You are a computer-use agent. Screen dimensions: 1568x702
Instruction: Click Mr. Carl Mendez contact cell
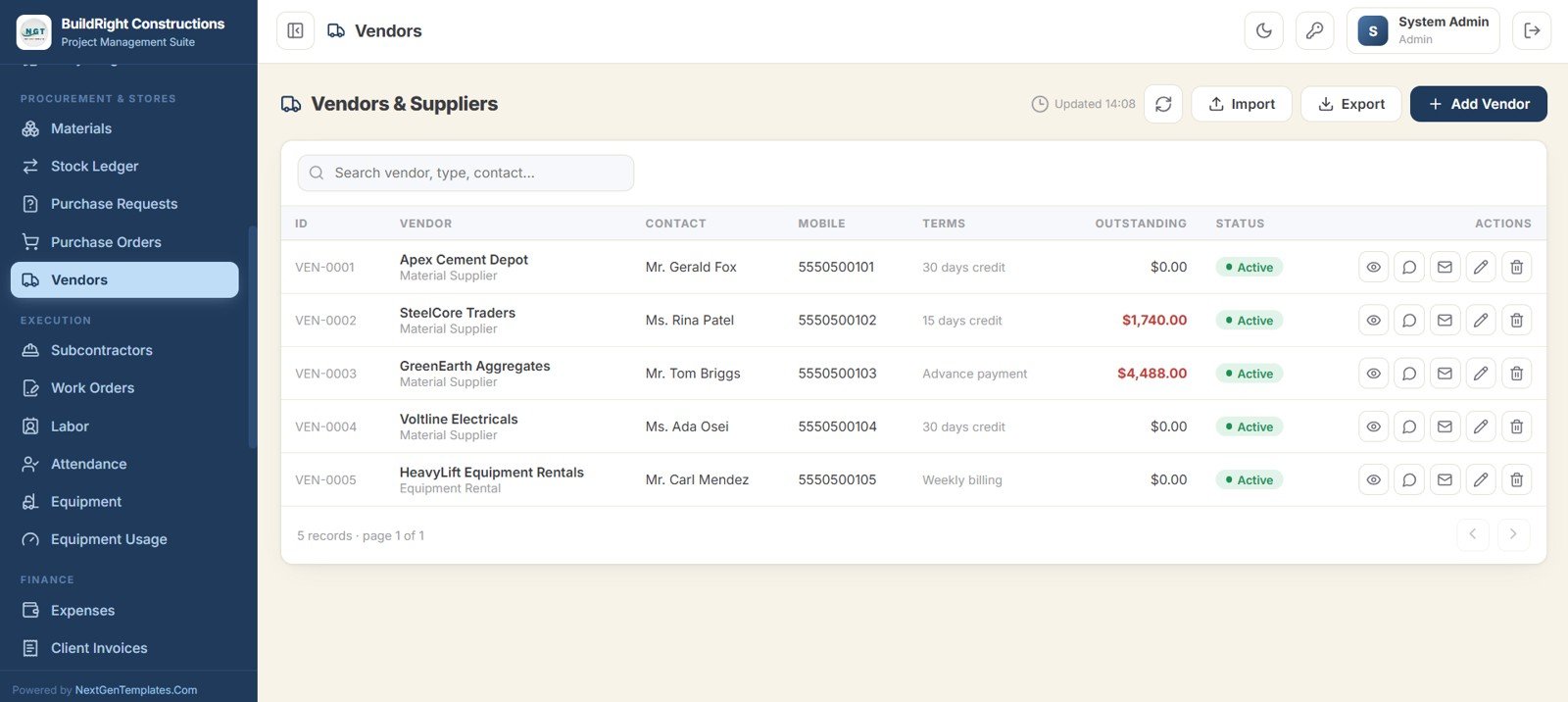[x=697, y=479]
